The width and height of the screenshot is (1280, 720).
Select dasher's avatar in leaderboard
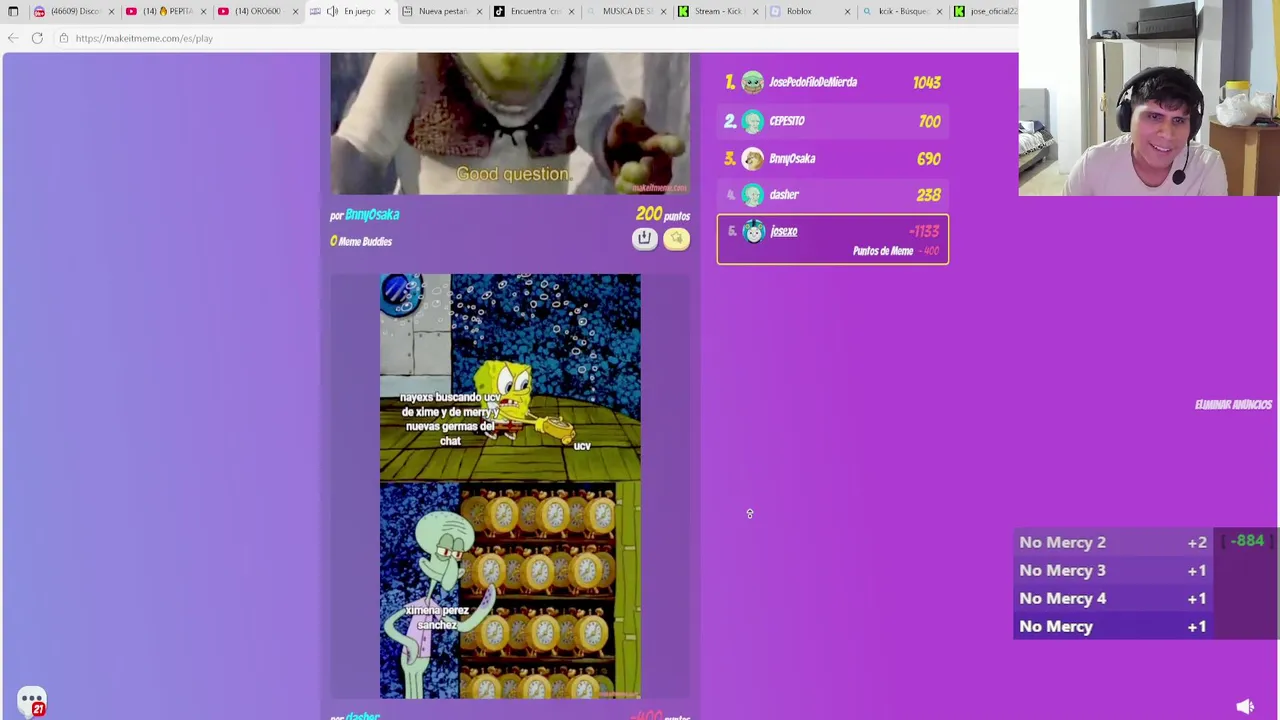tap(753, 195)
